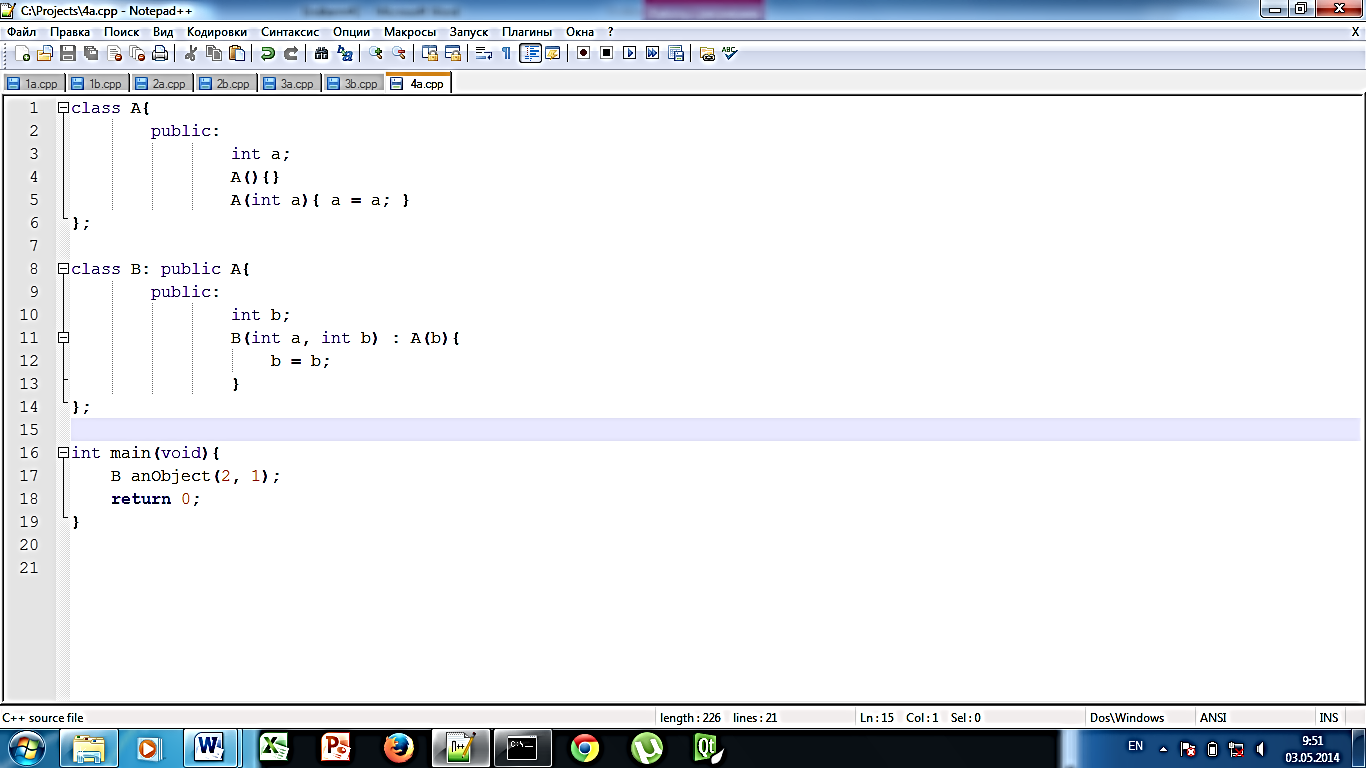Open the Запуск menu
The height and width of the screenshot is (768, 1366).
469,32
